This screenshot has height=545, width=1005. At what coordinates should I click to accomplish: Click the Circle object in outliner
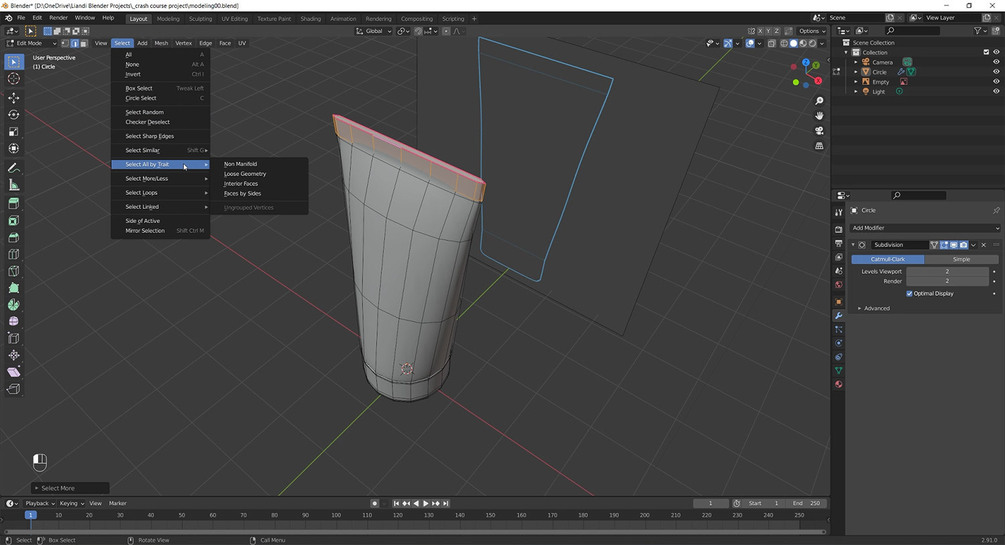point(879,72)
